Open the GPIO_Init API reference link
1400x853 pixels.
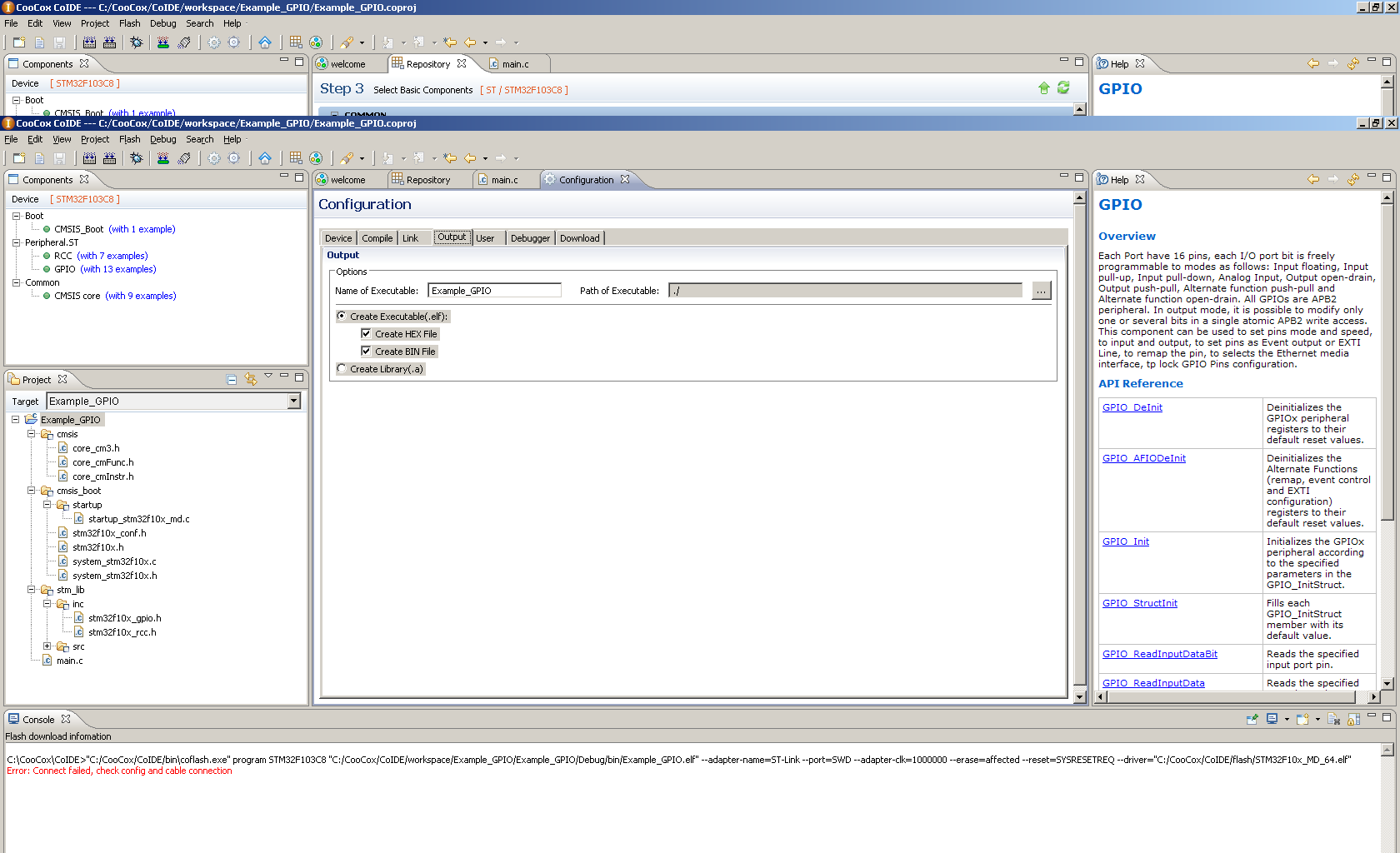click(1125, 541)
